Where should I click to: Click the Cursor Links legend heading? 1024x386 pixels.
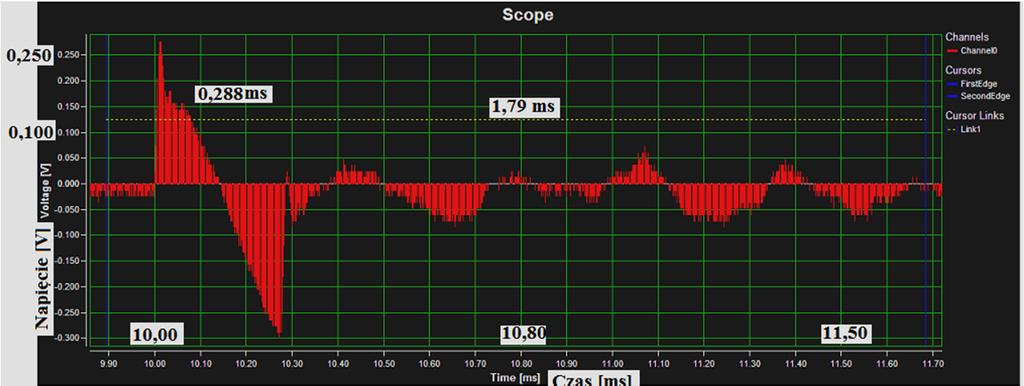tap(975, 116)
